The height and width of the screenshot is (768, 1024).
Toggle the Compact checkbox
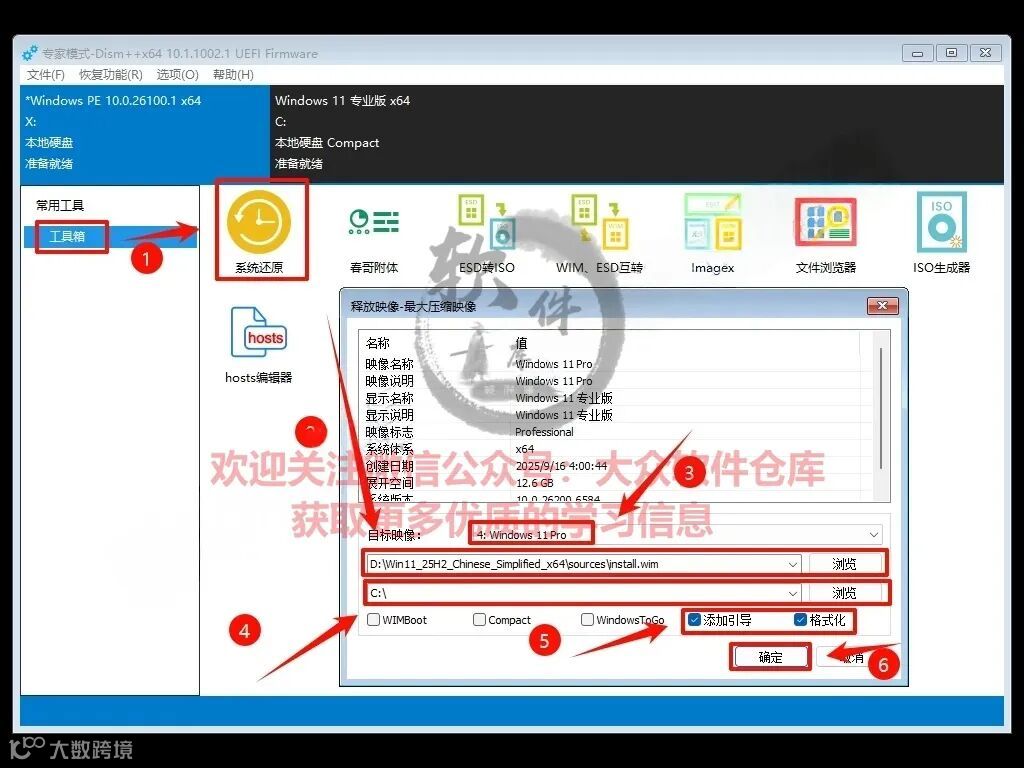point(479,620)
